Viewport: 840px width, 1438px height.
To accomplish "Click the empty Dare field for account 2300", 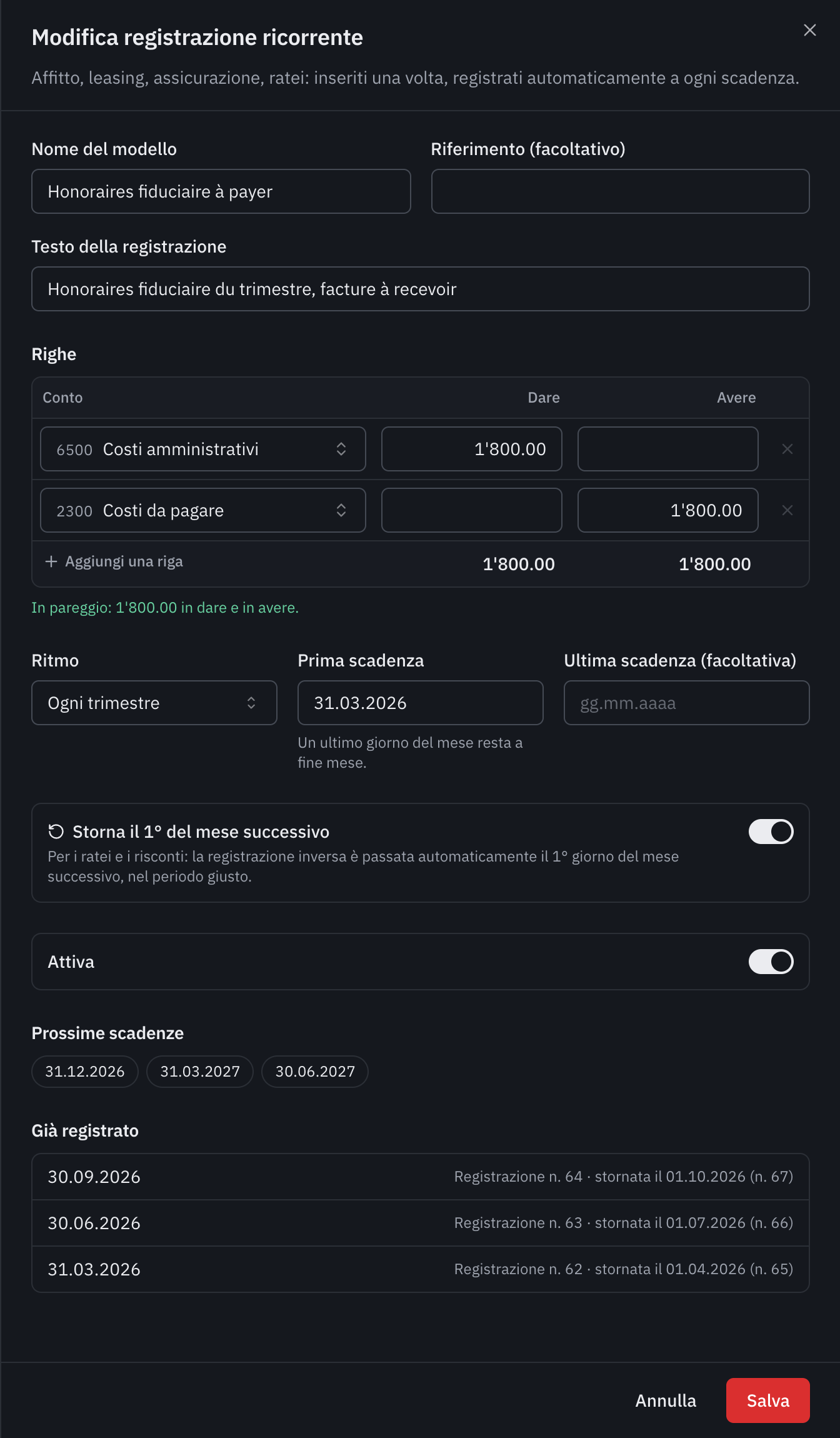I will click(472, 510).
